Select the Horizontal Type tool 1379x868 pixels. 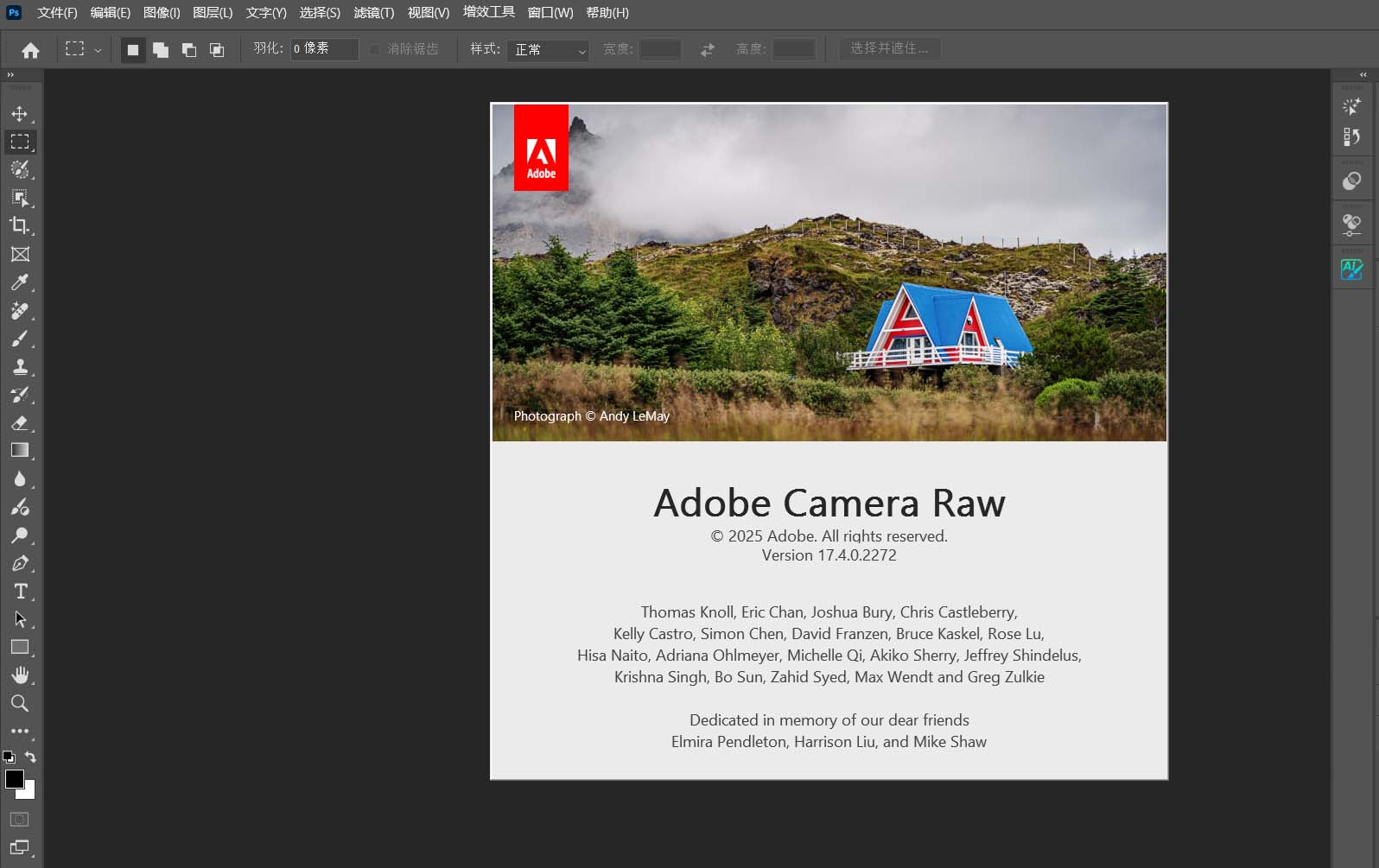click(x=20, y=591)
